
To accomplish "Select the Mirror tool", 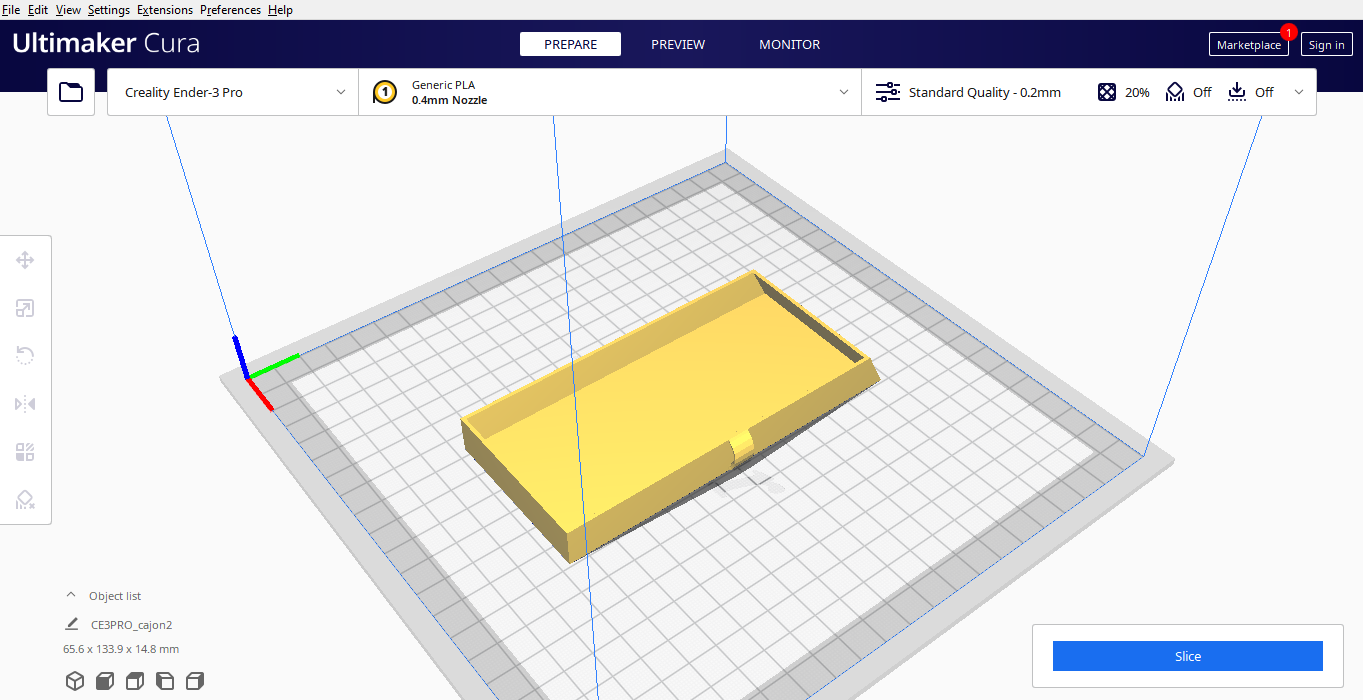I will click(24, 403).
